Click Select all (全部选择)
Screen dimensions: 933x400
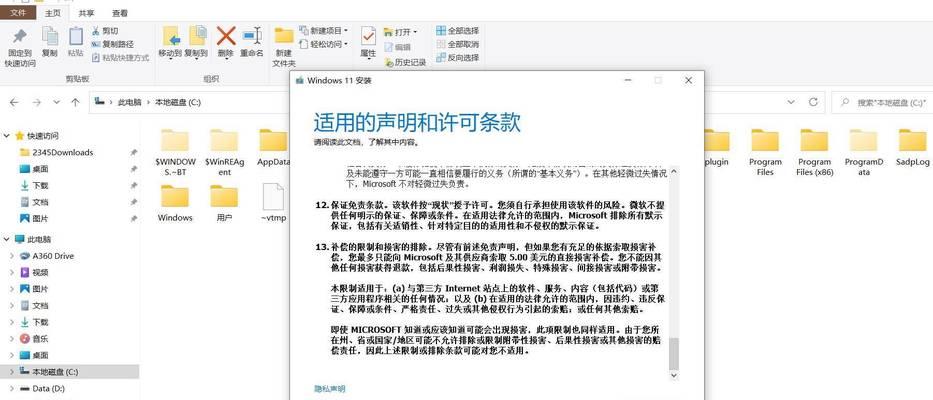[x=458, y=30]
